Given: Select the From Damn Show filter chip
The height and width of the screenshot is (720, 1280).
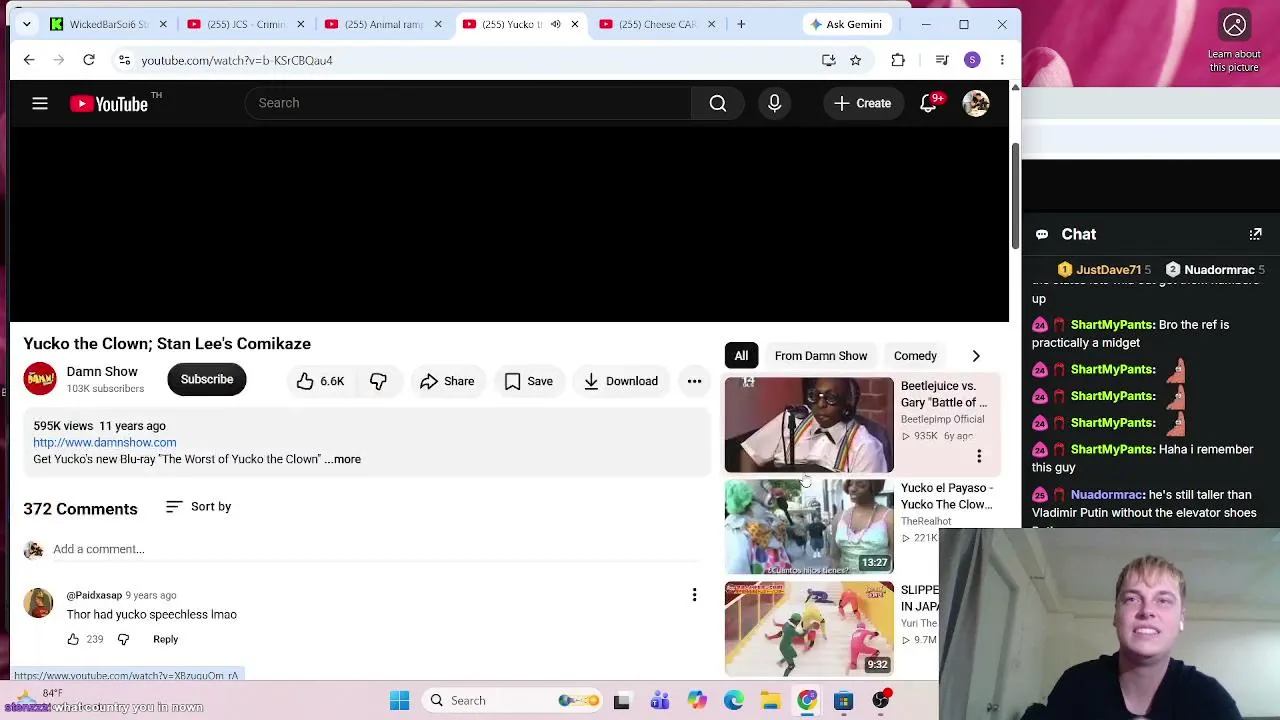Looking at the screenshot, I should (x=821, y=356).
